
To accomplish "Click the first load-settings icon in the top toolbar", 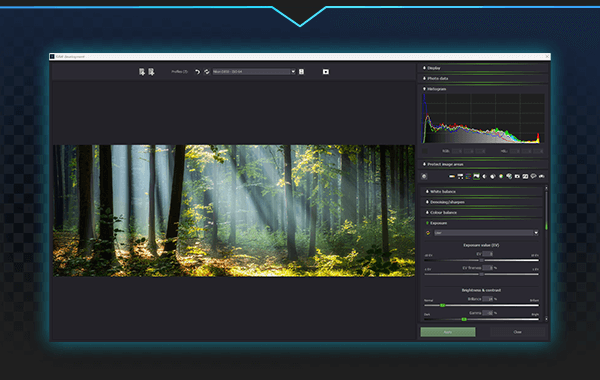I will click(142, 72).
